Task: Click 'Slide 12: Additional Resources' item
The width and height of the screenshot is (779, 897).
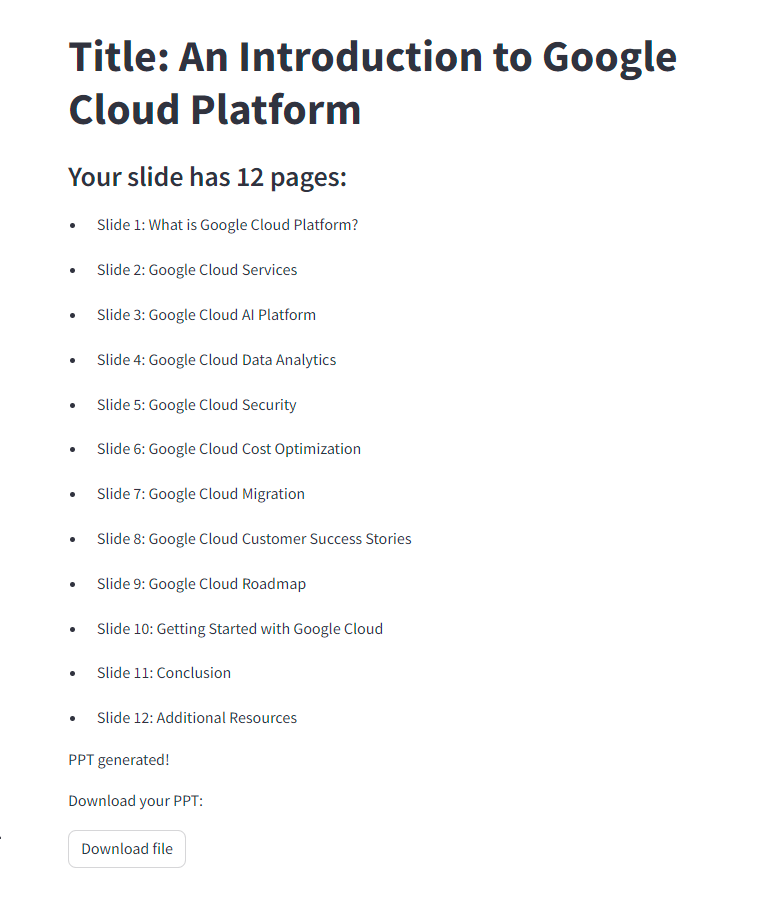Action: 197,718
